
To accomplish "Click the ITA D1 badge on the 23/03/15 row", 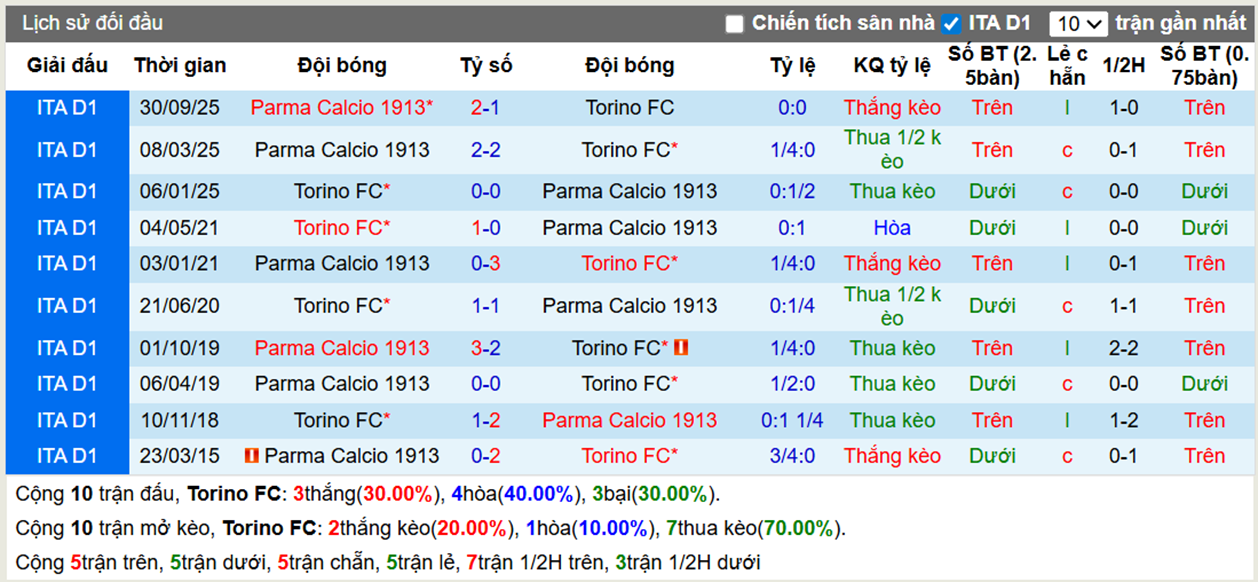I will 66,455.
